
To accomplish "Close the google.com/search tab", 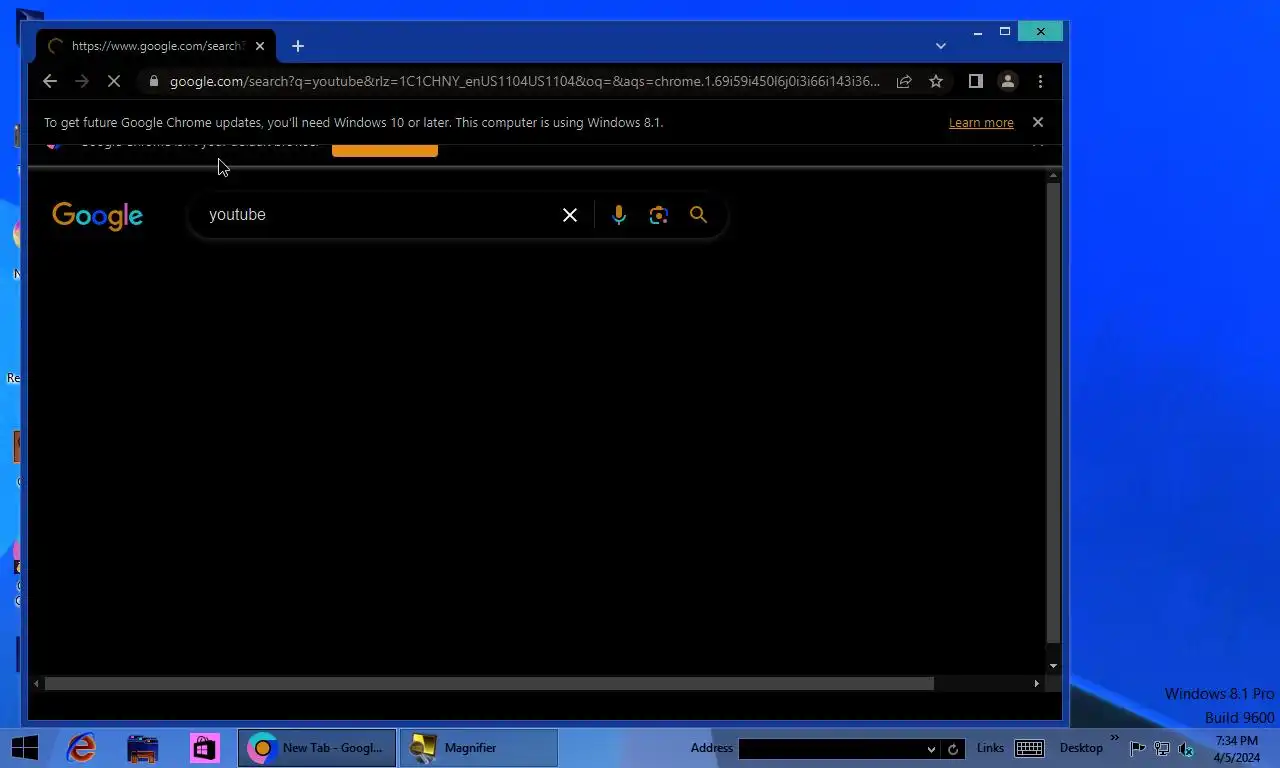I will pyautogui.click(x=260, y=46).
